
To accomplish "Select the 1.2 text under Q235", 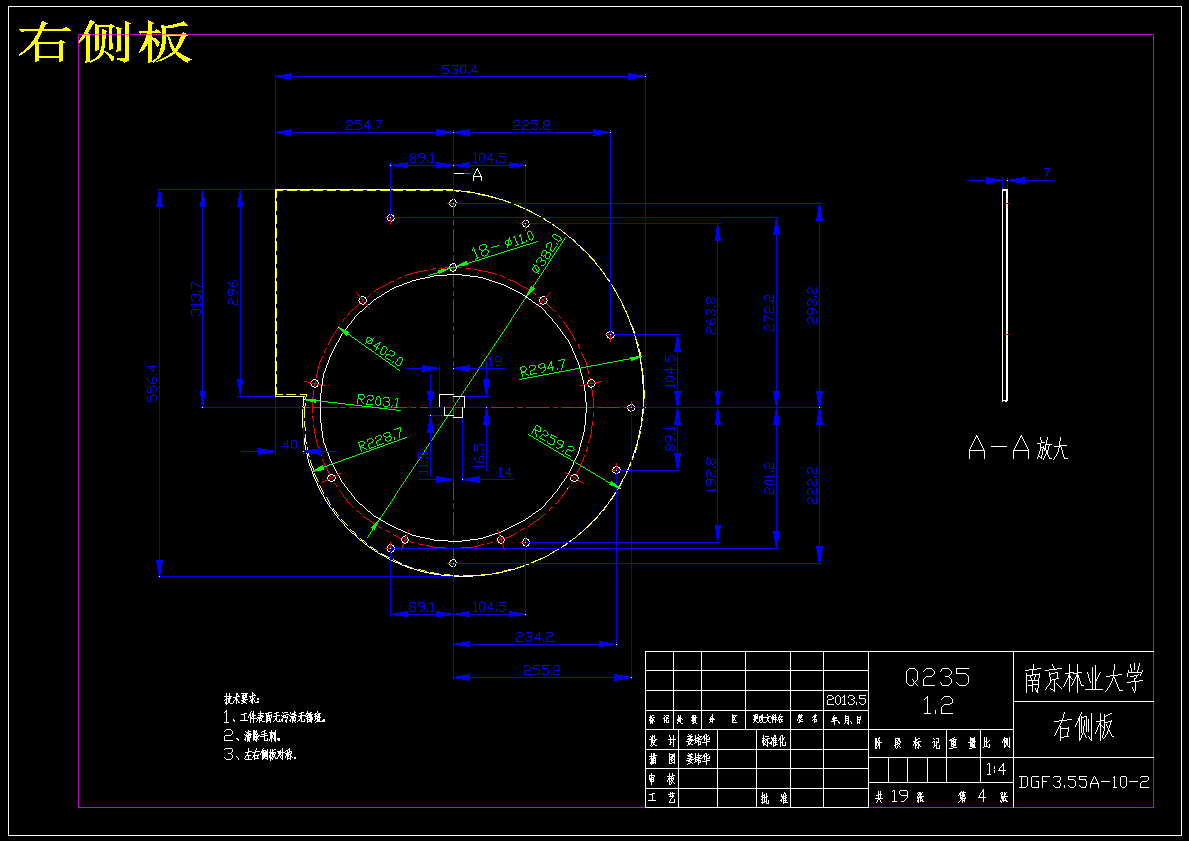I will [937, 706].
